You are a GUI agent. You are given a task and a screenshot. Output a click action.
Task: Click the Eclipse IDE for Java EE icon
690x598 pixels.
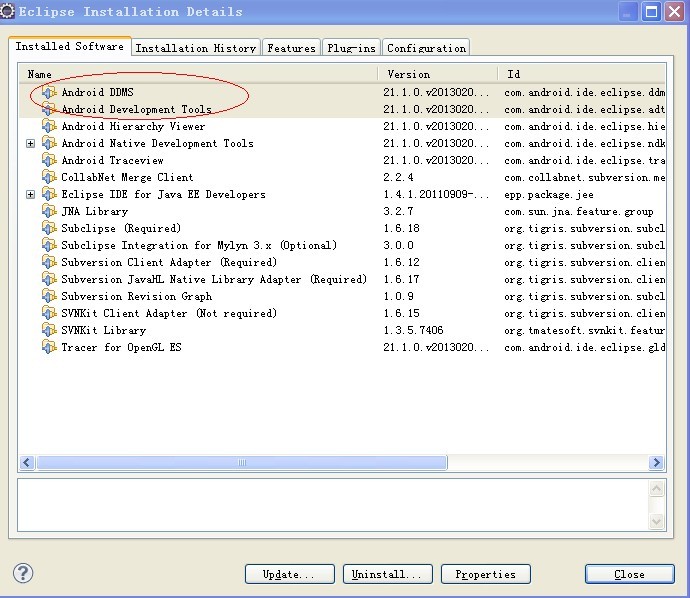coord(49,194)
